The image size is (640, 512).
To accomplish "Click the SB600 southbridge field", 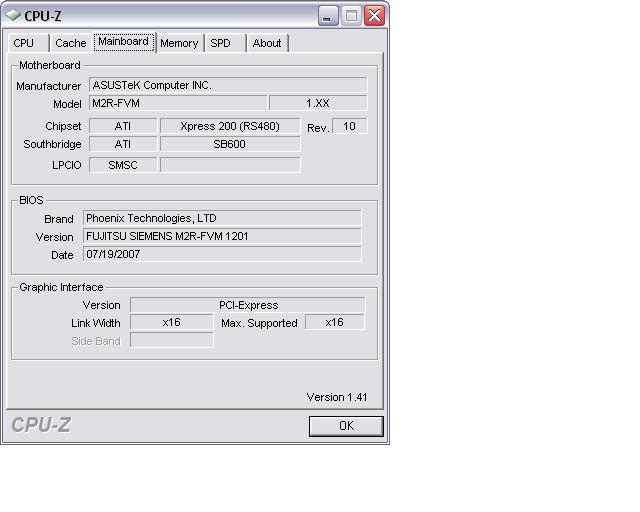I will pyautogui.click(x=230, y=144).
